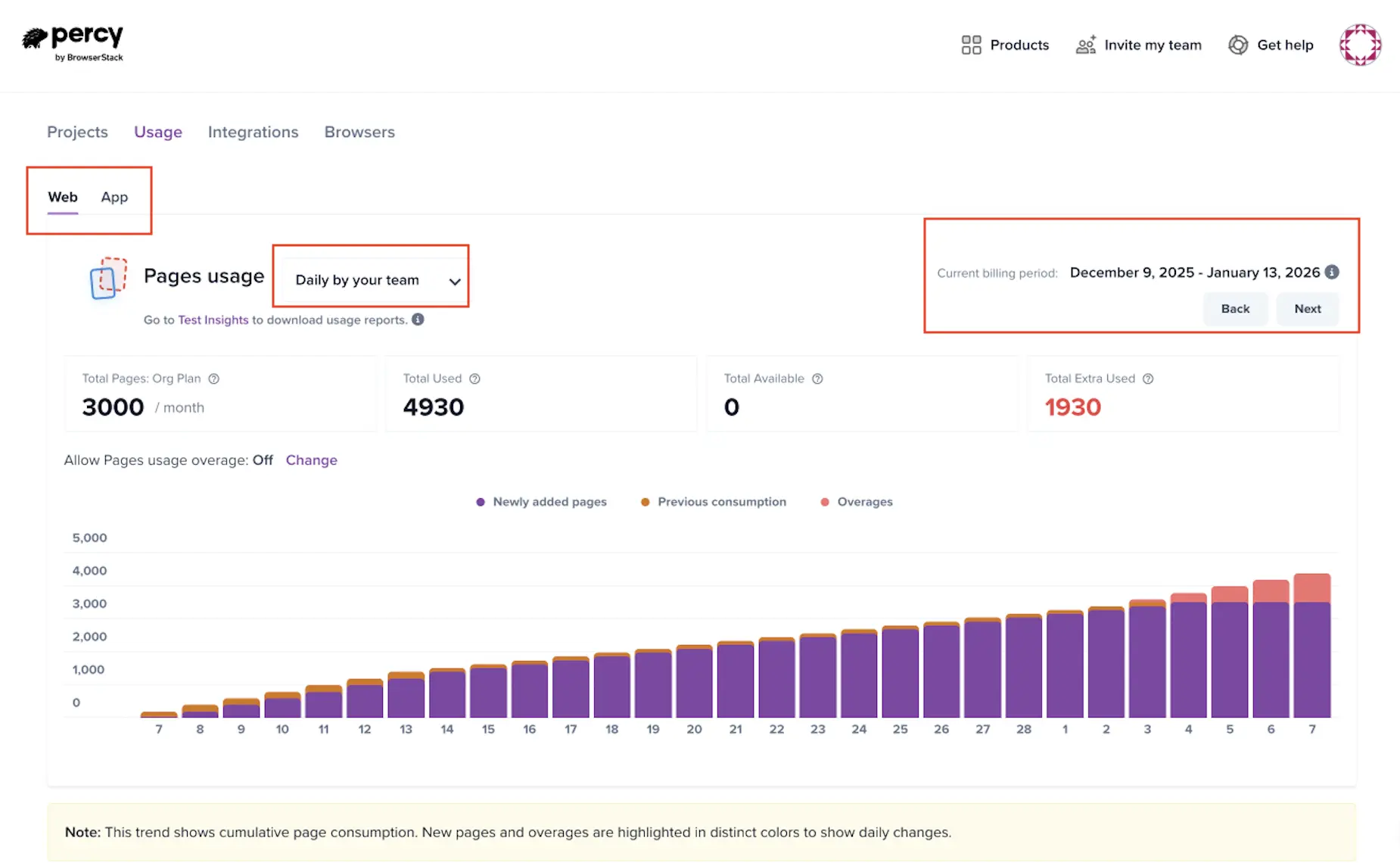The image size is (1400, 863).
Task: Click help icon next to Total Used
Action: pyautogui.click(x=474, y=379)
